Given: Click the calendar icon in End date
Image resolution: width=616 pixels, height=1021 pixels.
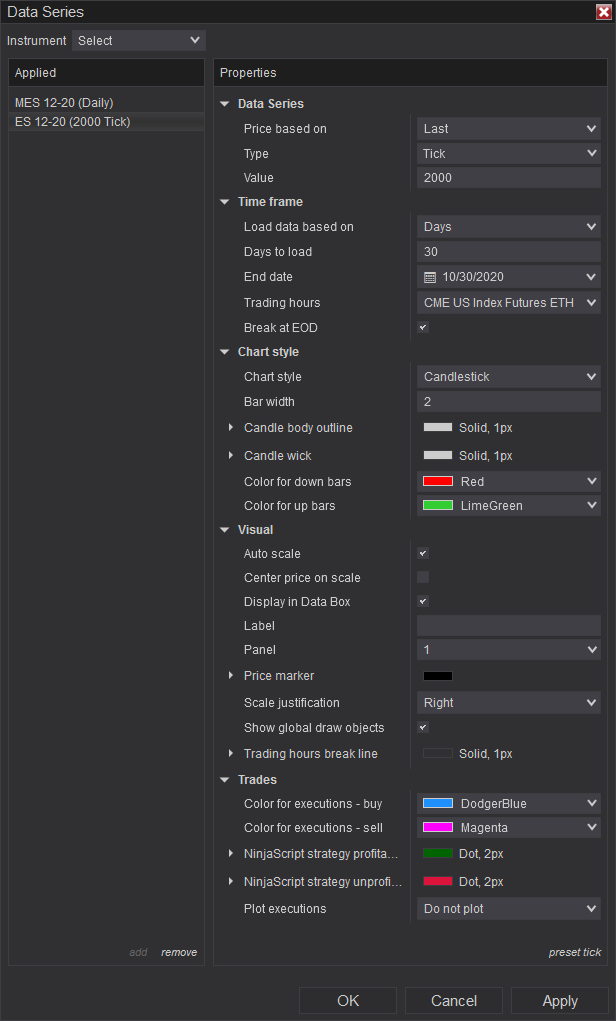Looking at the screenshot, I should (x=430, y=277).
